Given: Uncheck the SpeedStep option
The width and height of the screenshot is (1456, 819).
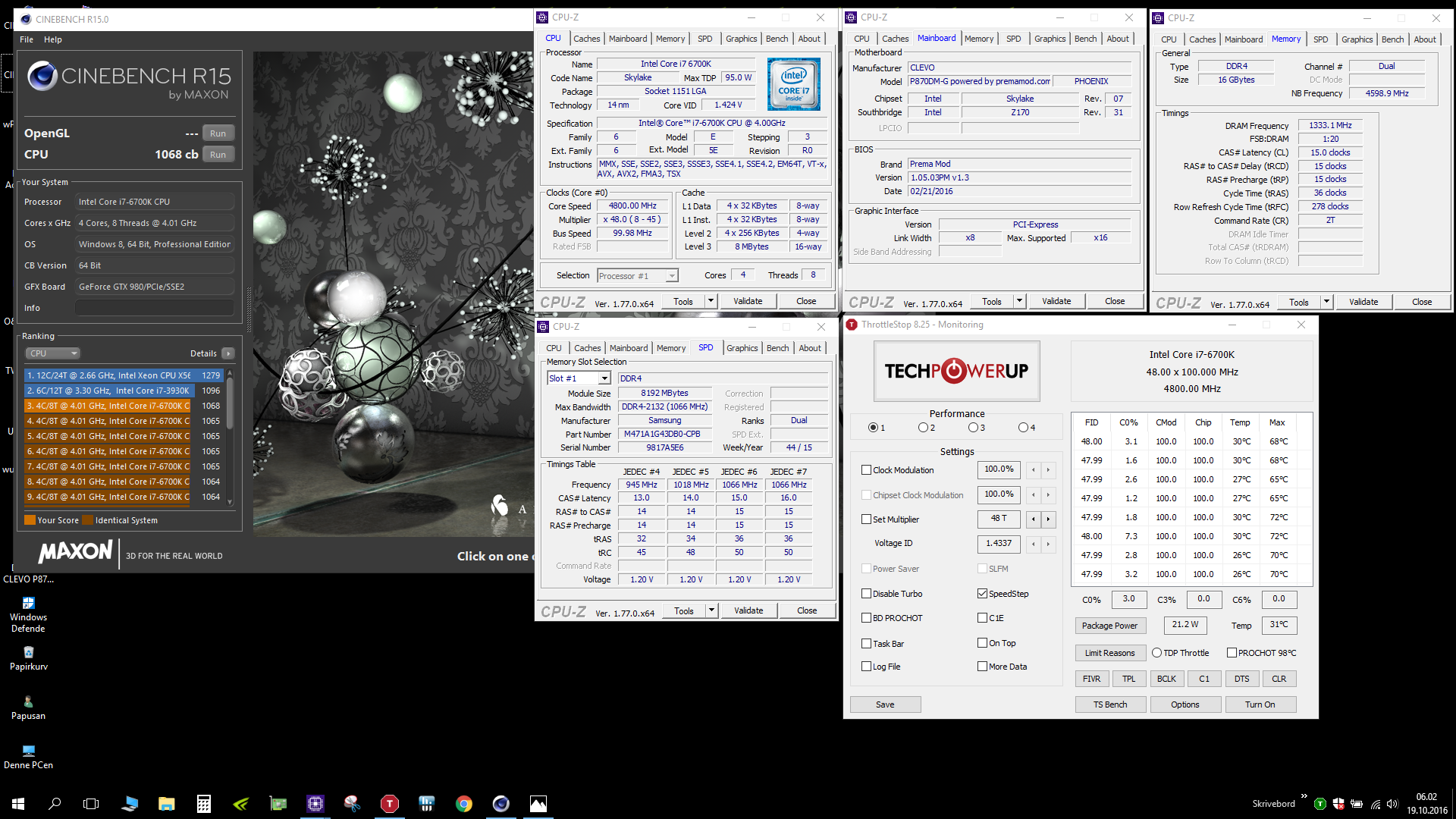Looking at the screenshot, I should (982, 593).
